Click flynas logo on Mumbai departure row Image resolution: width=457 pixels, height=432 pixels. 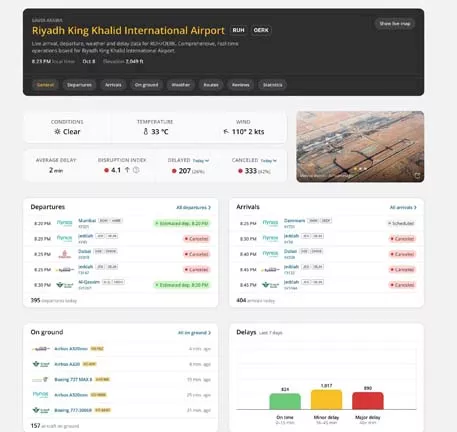pos(64,223)
